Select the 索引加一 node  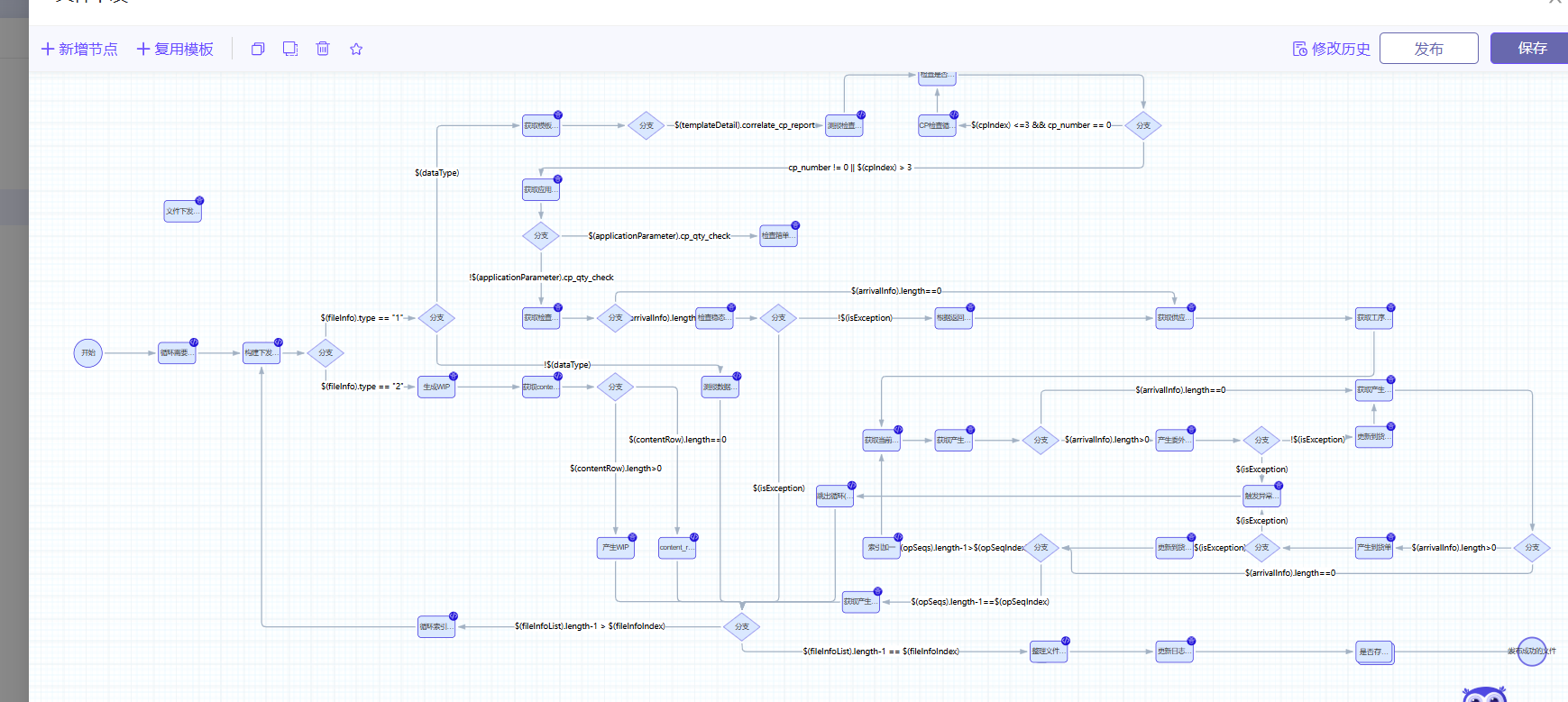click(881, 548)
